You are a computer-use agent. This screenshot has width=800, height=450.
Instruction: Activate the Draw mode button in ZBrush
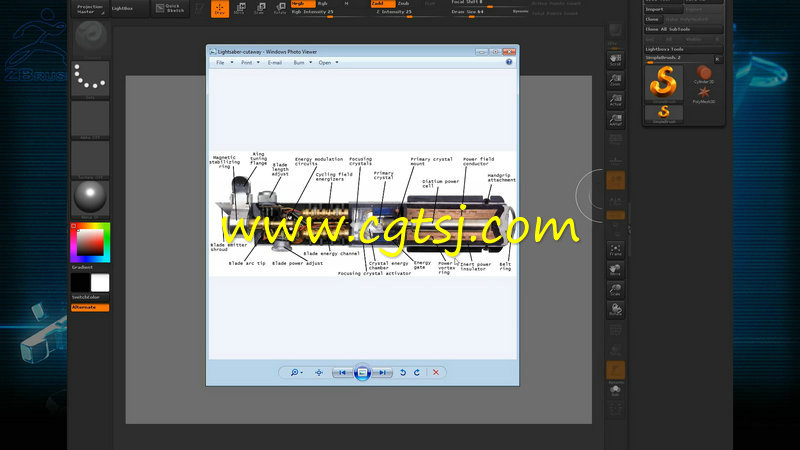point(220,9)
